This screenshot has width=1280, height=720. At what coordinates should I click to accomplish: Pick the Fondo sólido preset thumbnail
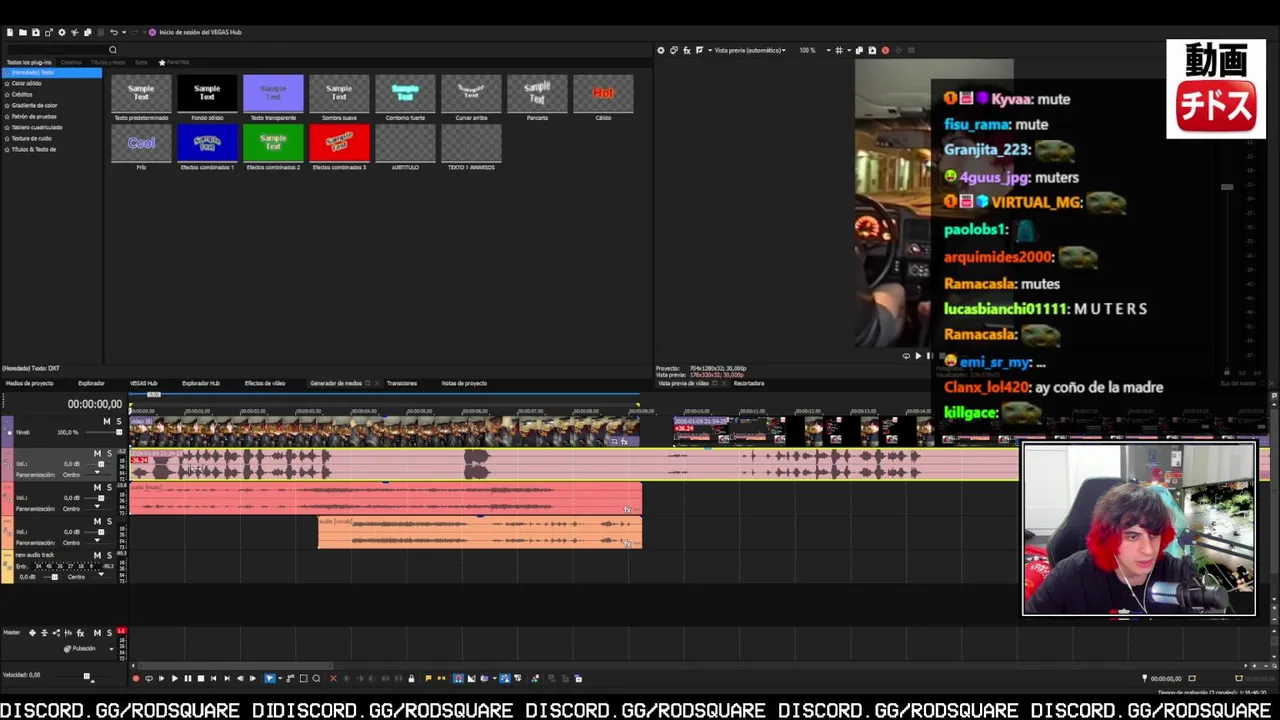[207, 93]
